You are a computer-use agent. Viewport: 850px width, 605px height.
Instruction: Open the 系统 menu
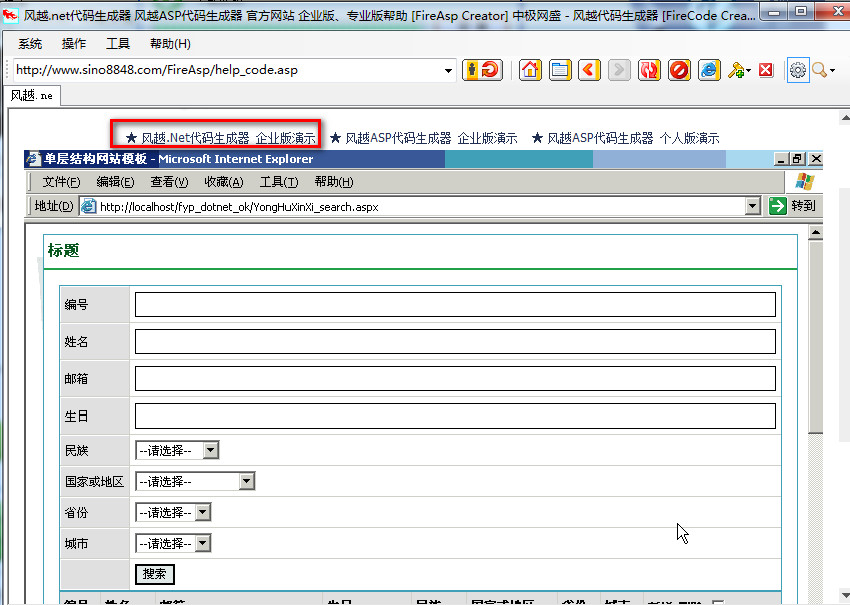coord(29,43)
